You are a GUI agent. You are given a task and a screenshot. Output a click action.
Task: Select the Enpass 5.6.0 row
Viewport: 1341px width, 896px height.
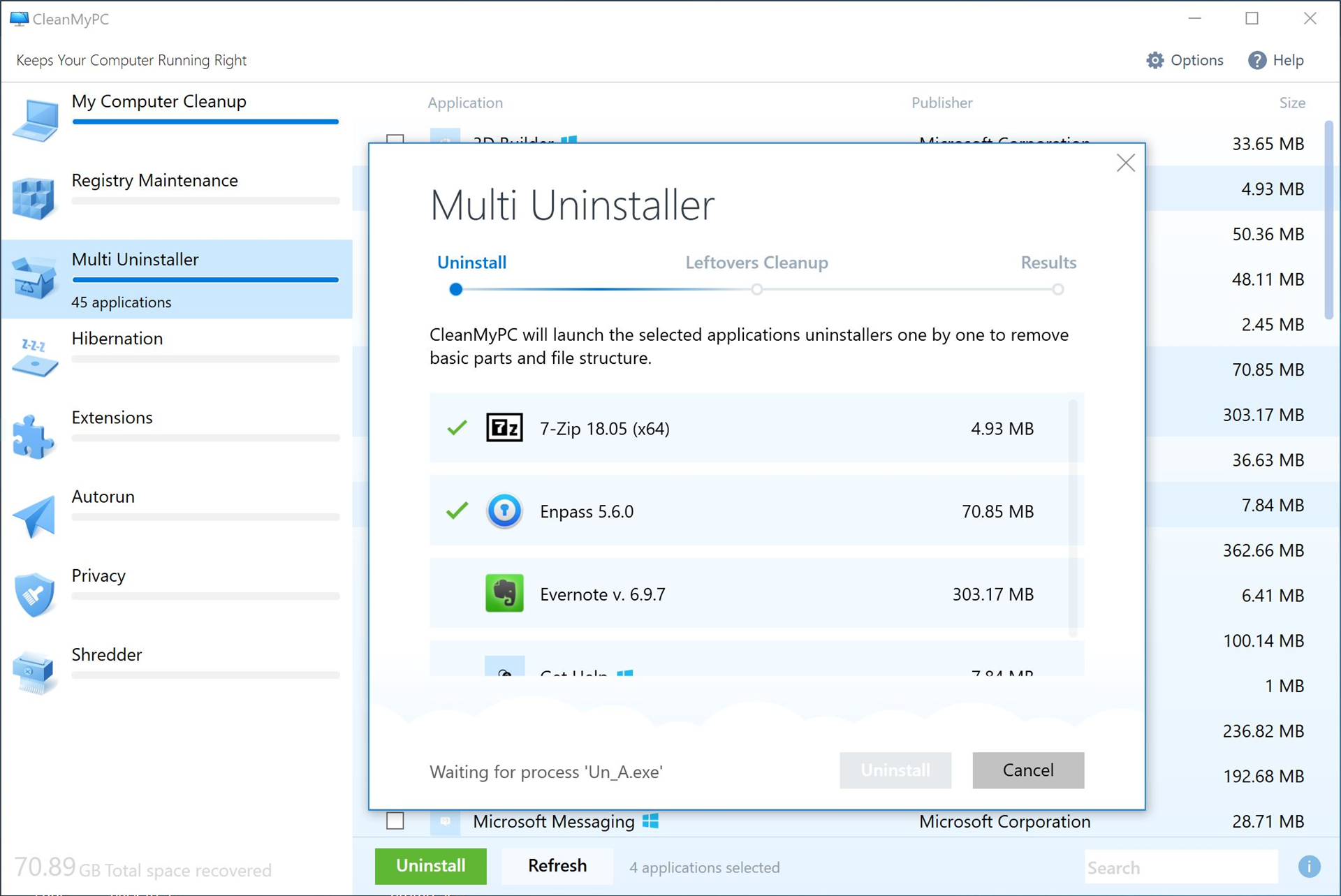click(756, 511)
